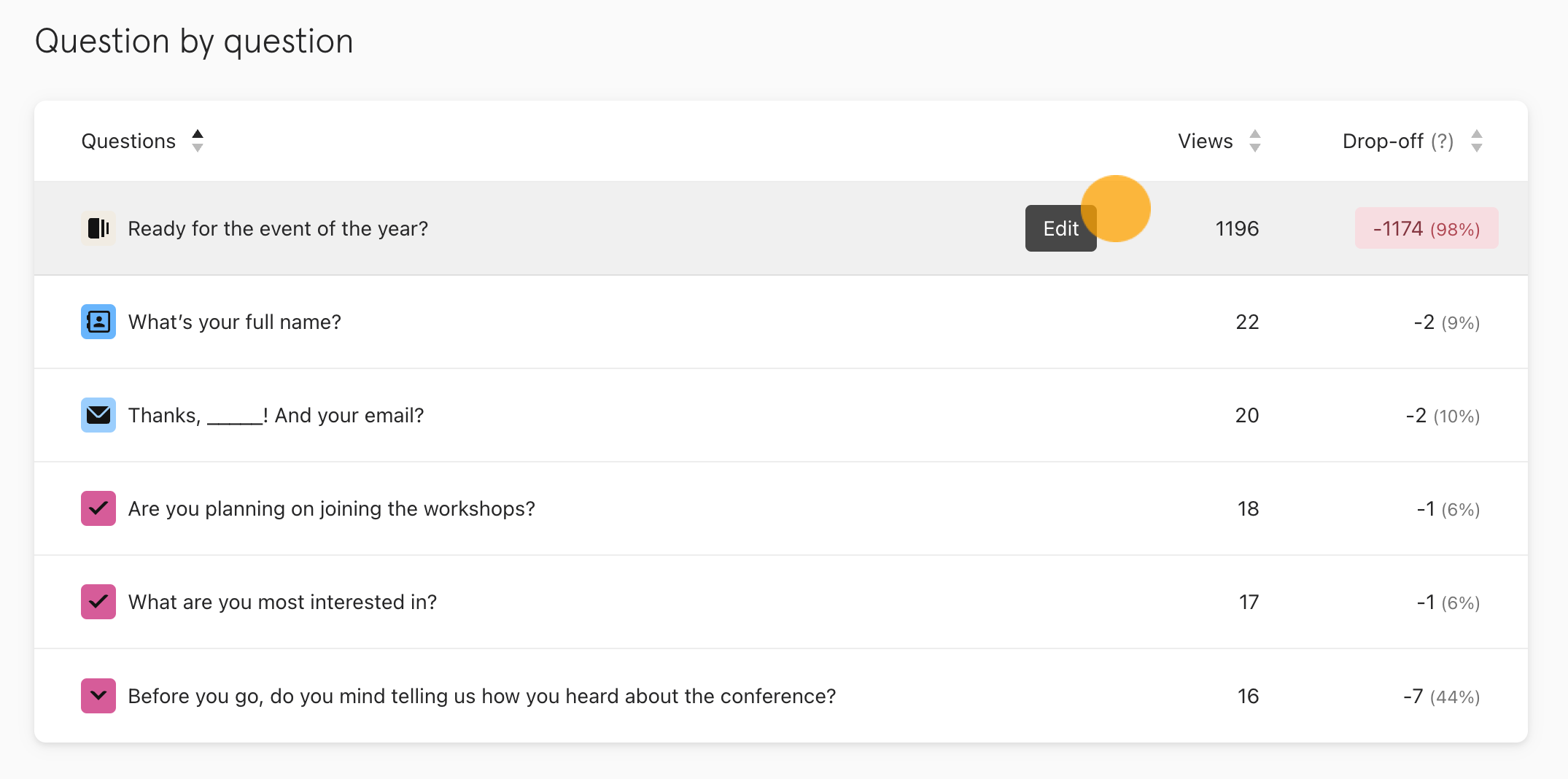Select the 'Ready for the event of the year?' row
This screenshot has height=779, width=1568.
278,229
